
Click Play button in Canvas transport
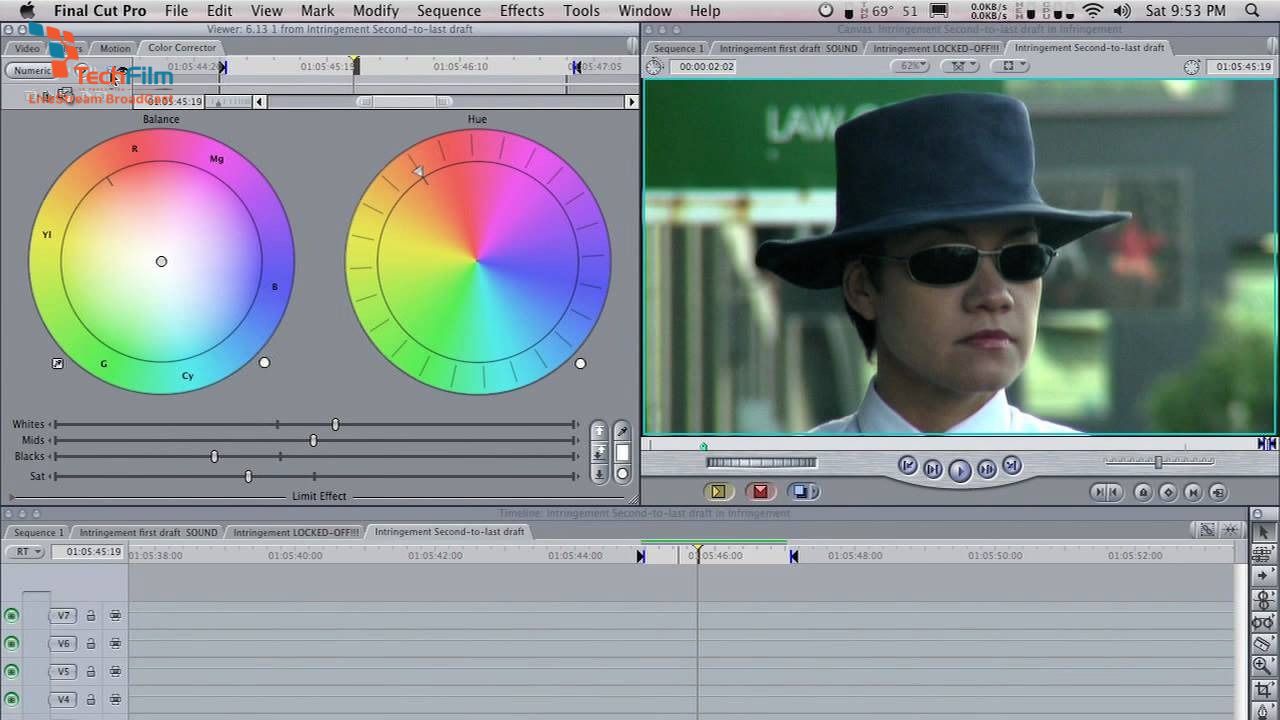960,469
